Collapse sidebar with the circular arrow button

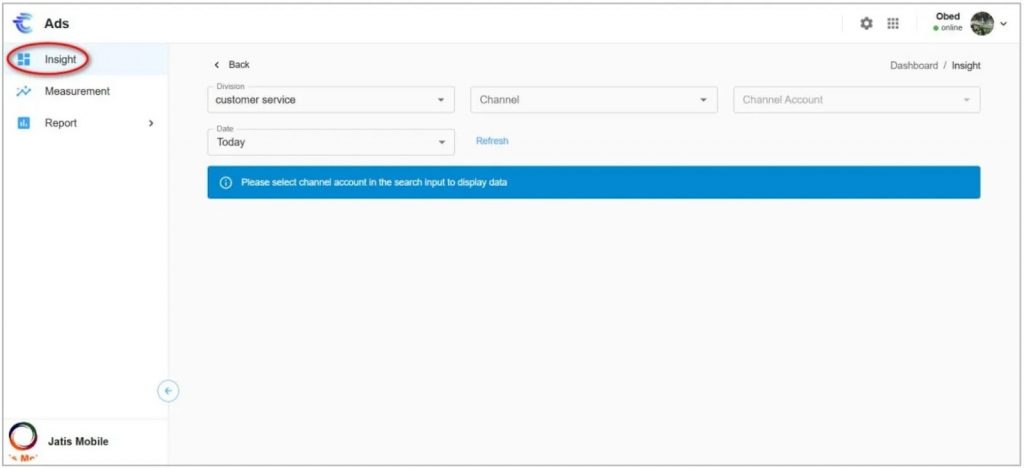(x=169, y=391)
